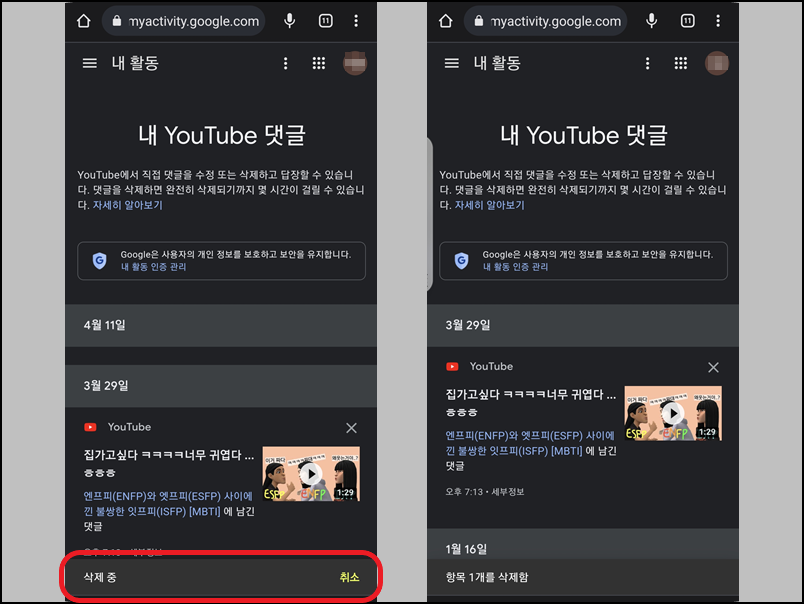Tap the home icon in left screenshot browser

pyautogui.click(x=84, y=21)
